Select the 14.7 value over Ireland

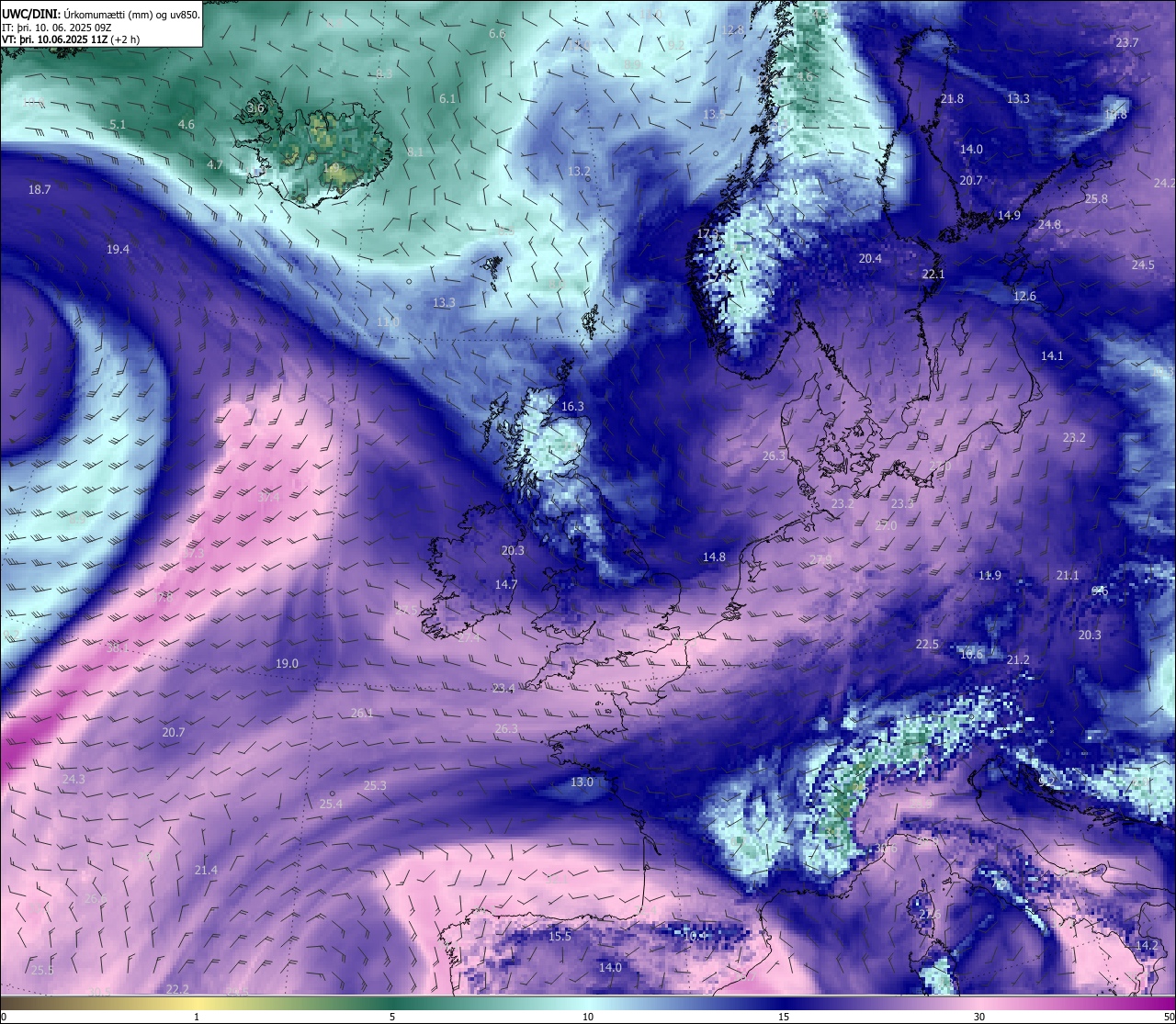506,584
